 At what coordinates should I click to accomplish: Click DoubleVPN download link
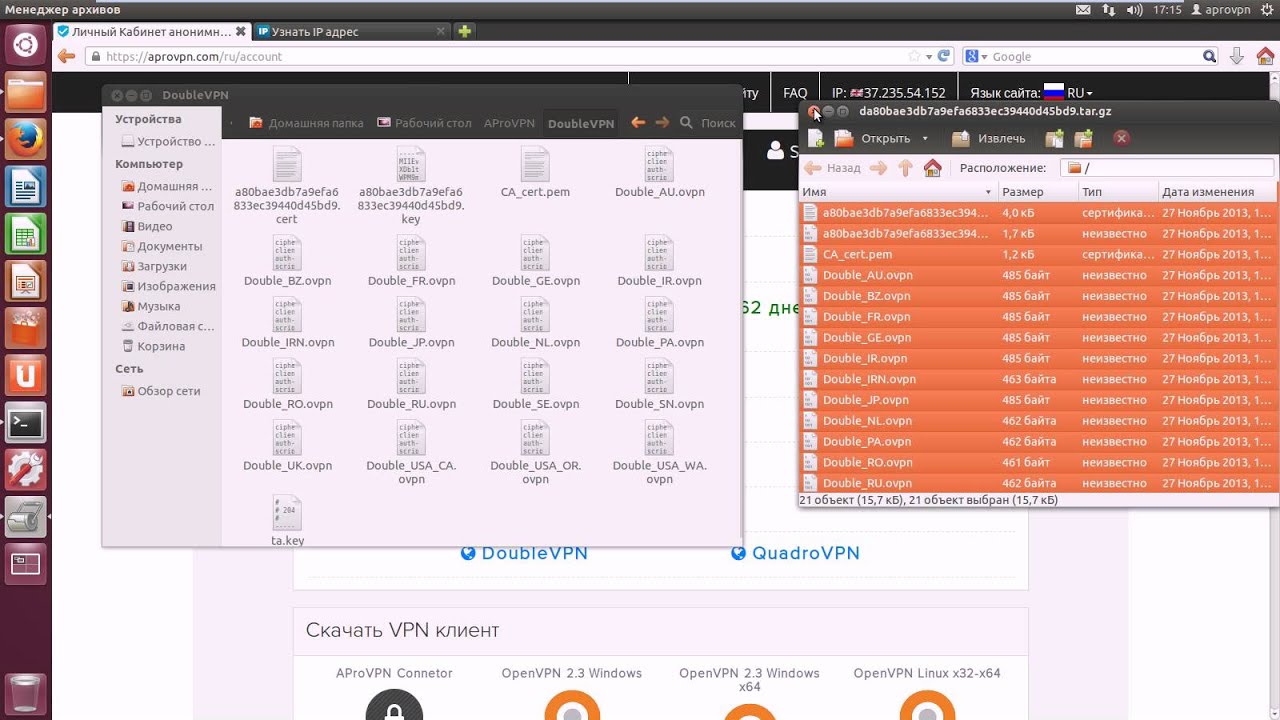click(x=524, y=553)
